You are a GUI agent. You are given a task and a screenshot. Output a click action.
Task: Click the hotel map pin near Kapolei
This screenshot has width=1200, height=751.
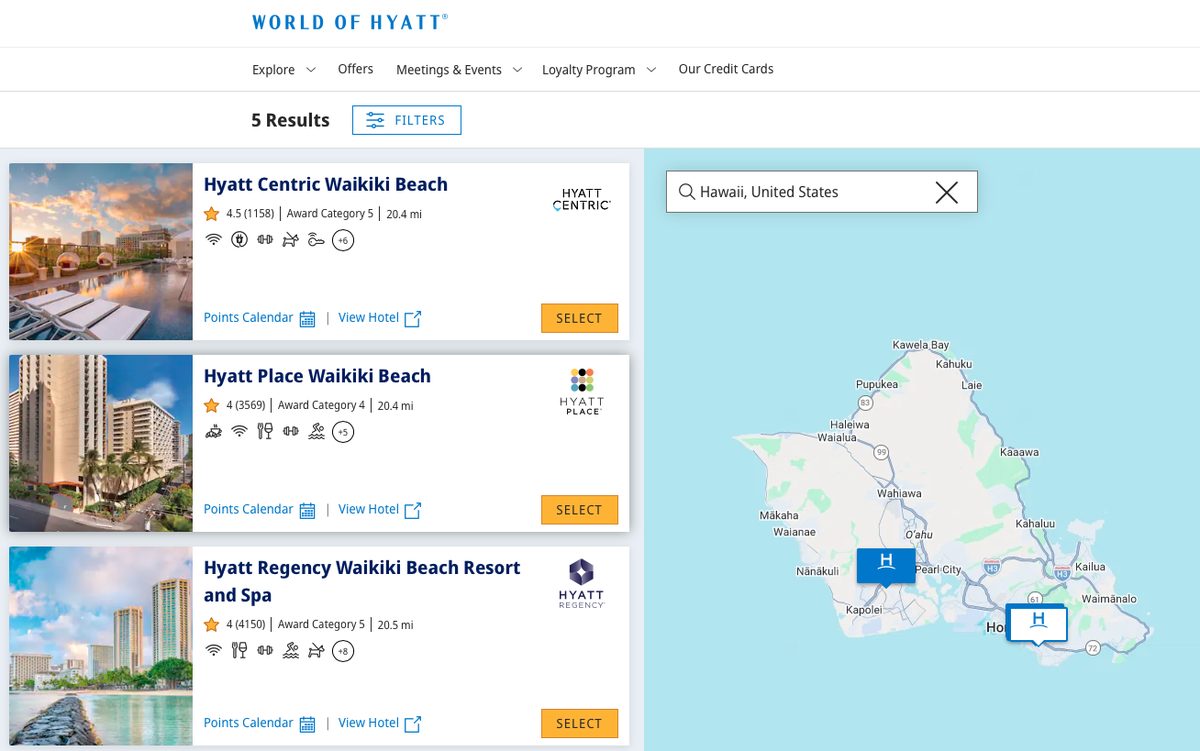point(886,566)
